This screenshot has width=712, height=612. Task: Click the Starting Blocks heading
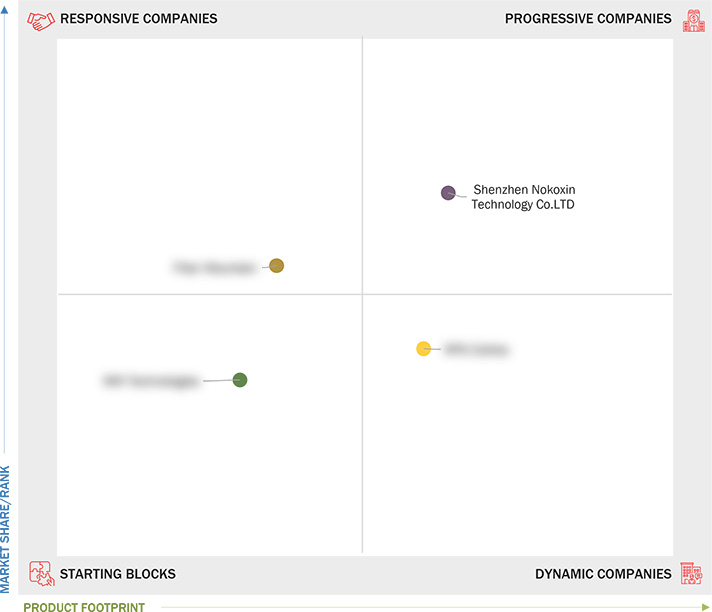point(118,574)
